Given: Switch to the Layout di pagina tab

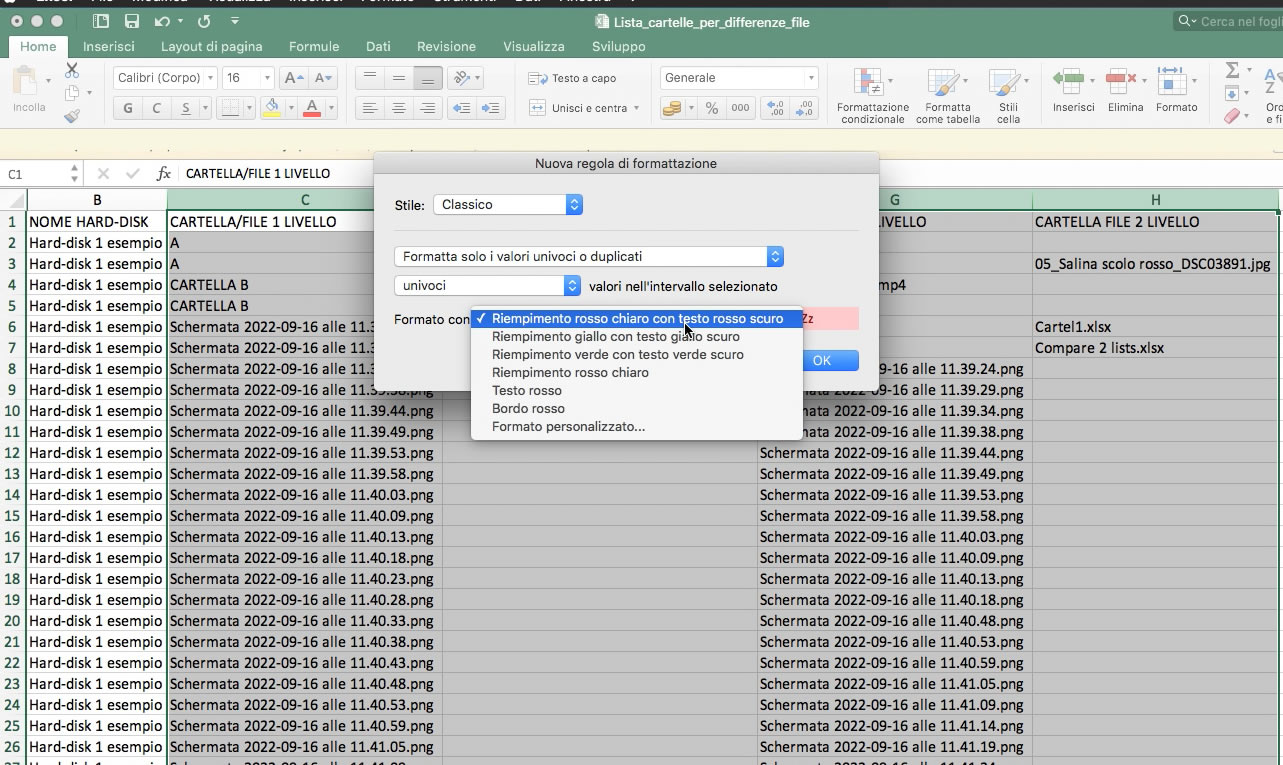Looking at the screenshot, I should pos(212,46).
